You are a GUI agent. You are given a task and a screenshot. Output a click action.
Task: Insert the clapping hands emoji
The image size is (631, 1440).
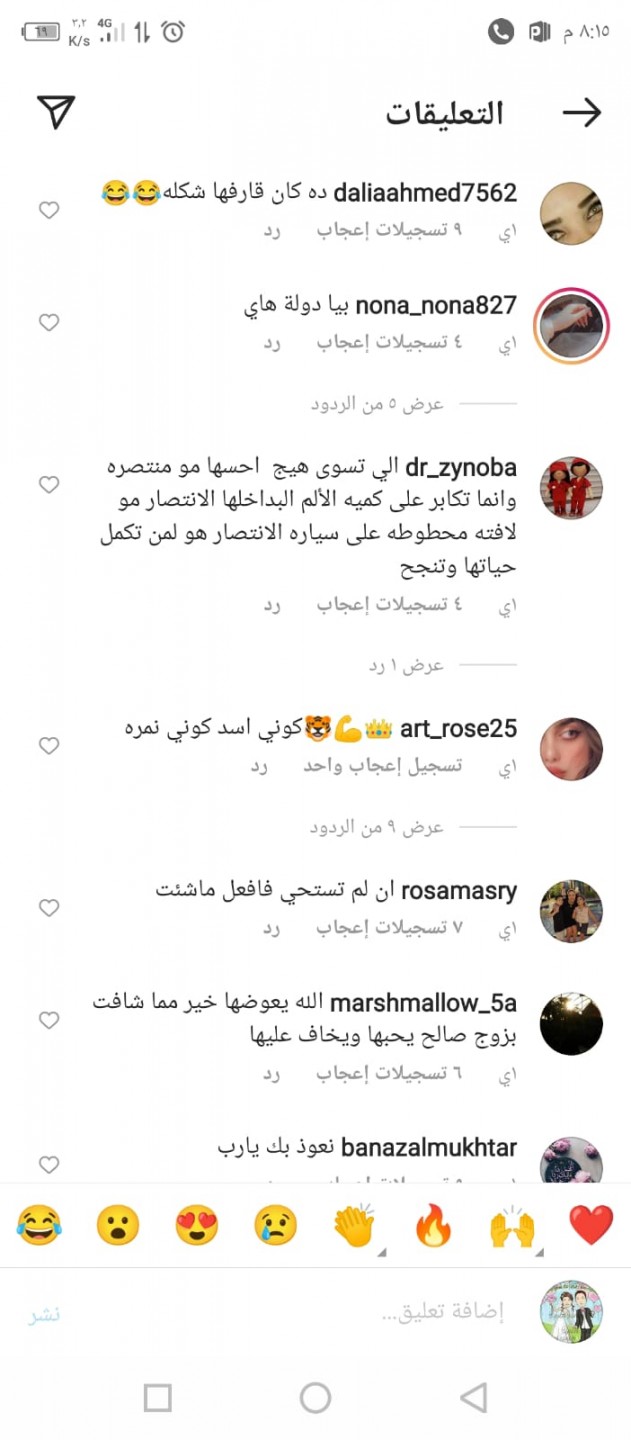354,1225
